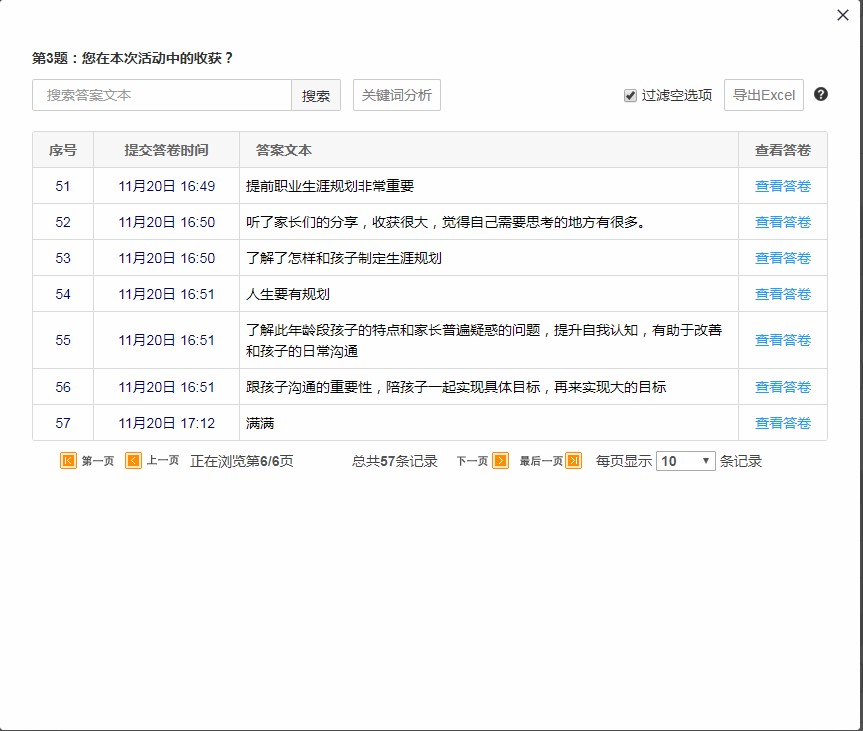863x731 pixels.
Task: Select answer text 满满
Action: coord(260,423)
